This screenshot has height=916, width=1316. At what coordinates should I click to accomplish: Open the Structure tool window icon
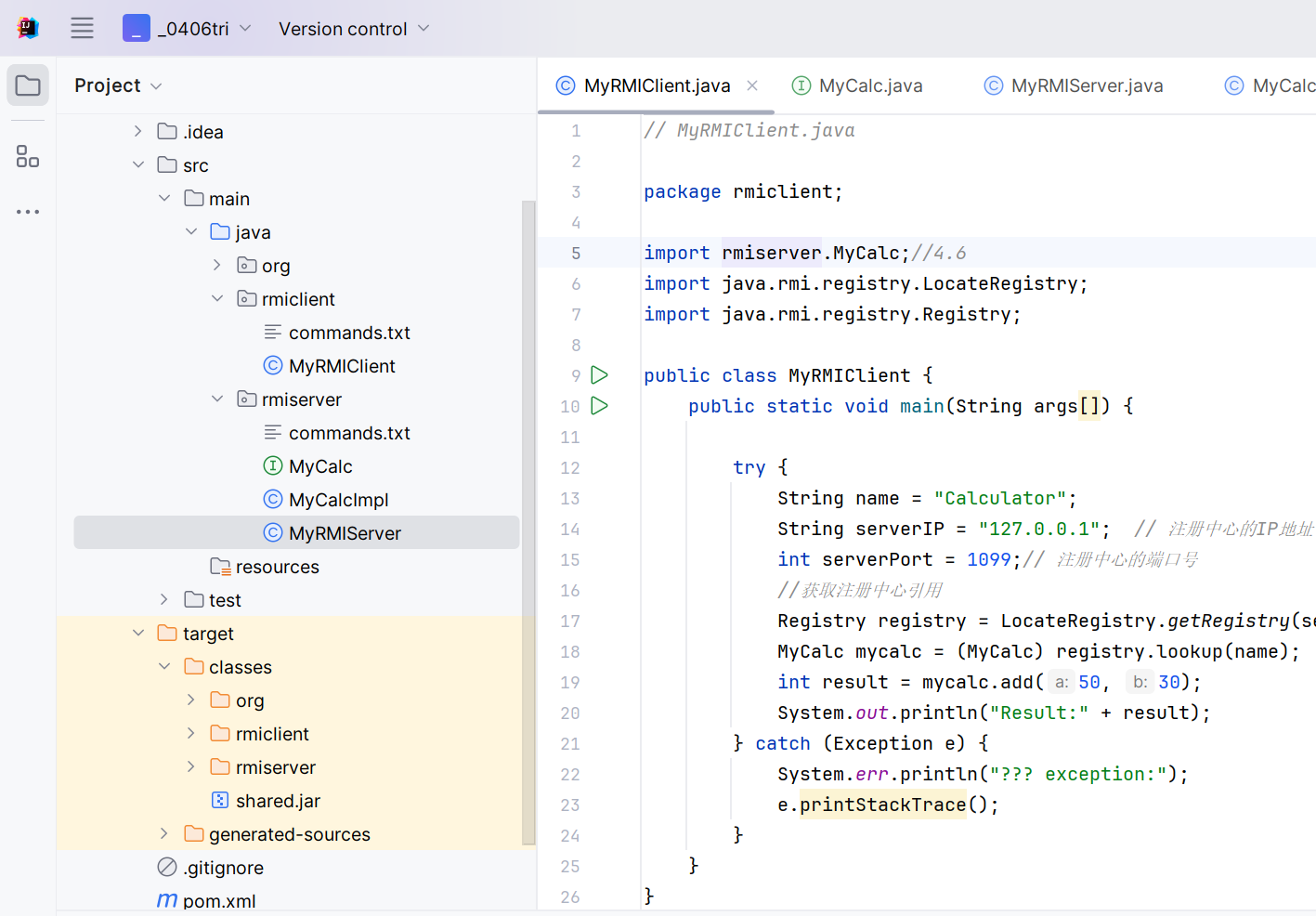point(28,156)
